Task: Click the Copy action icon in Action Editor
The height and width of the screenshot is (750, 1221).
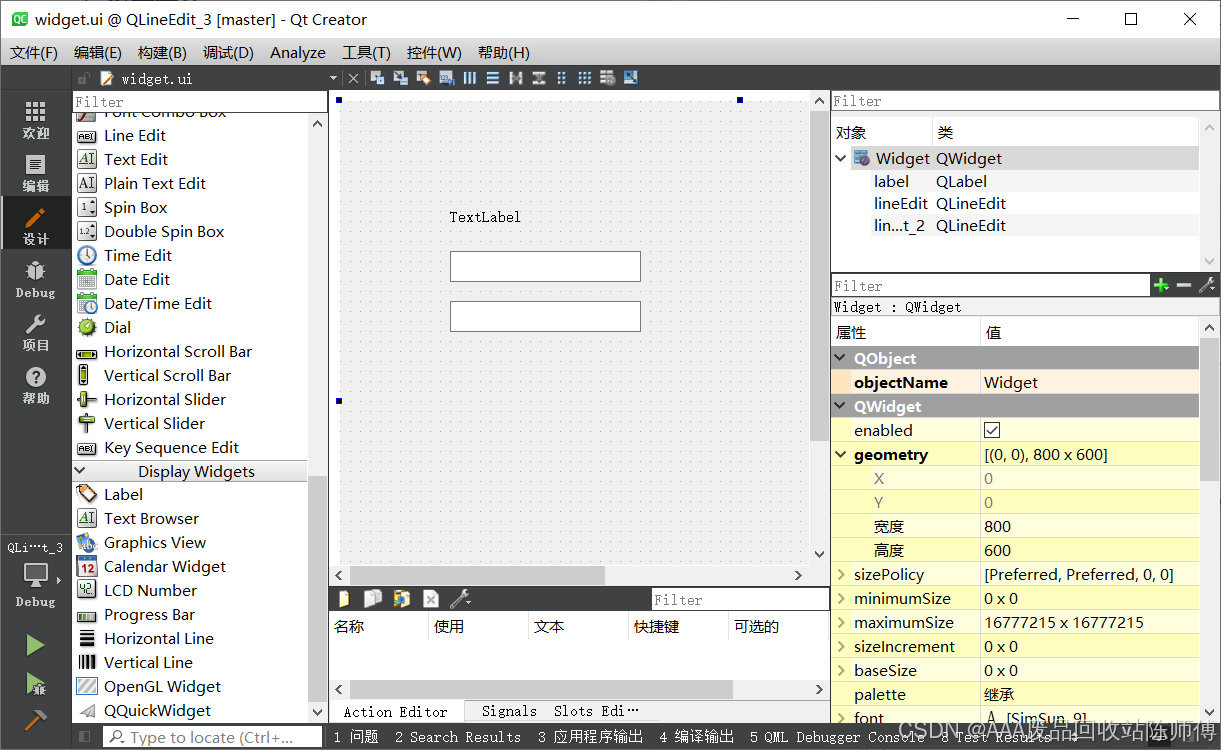Action: point(372,599)
